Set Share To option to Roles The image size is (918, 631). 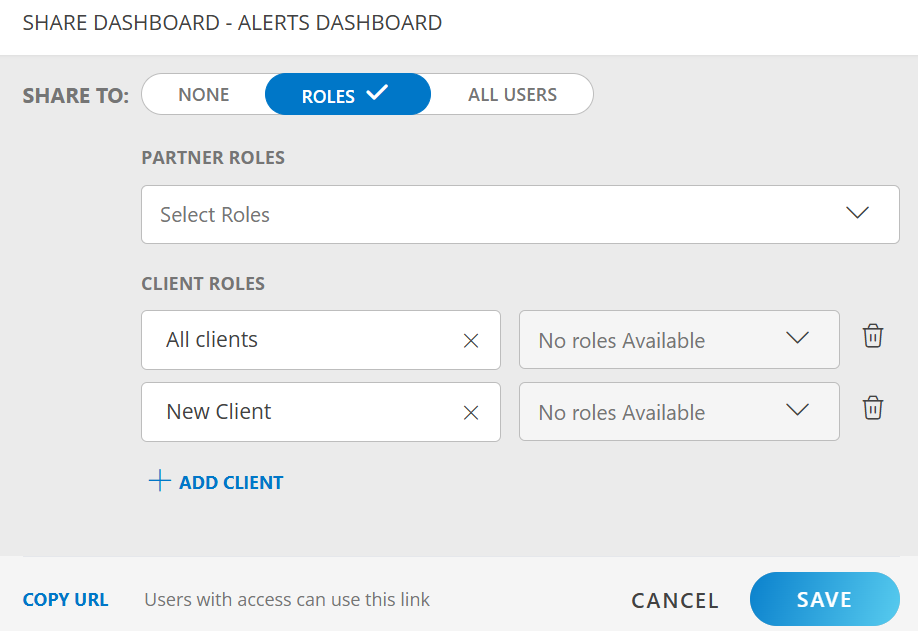pyautogui.click(x=330, y=96)
